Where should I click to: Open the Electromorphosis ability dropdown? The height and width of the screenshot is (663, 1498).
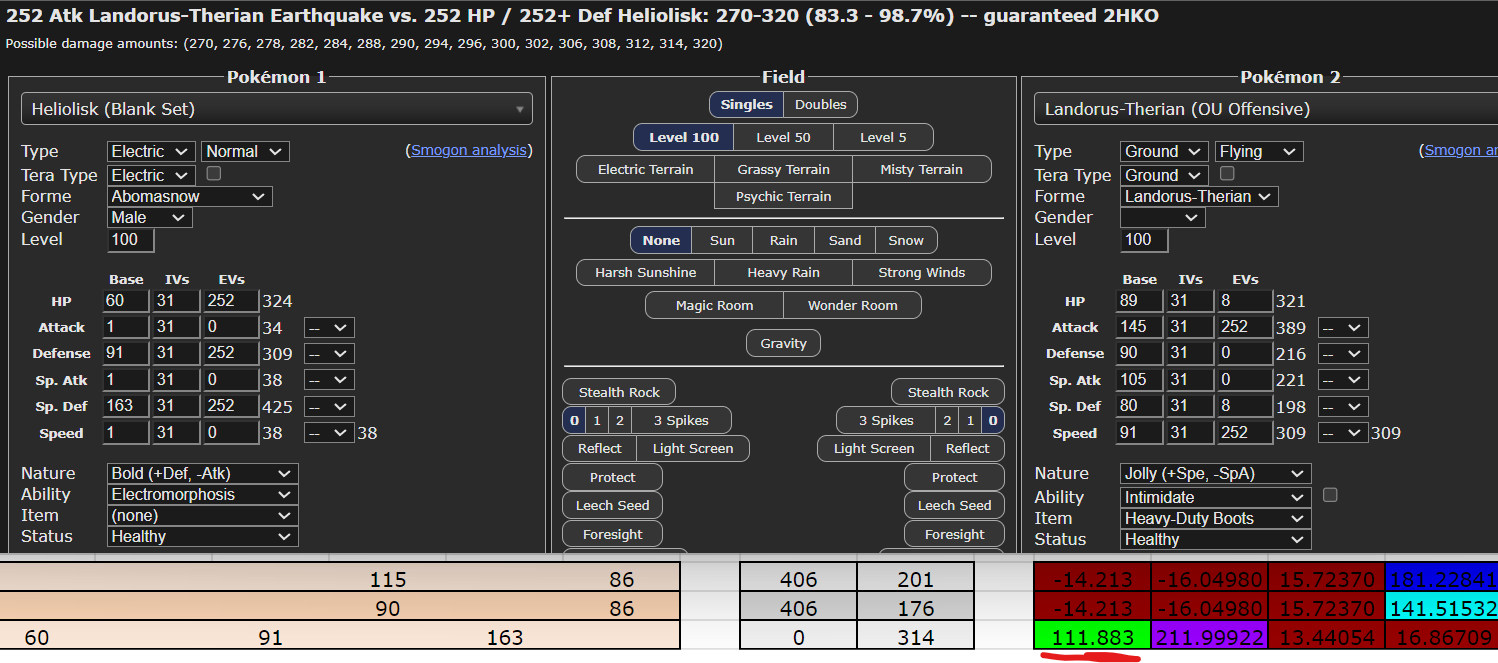203,494
